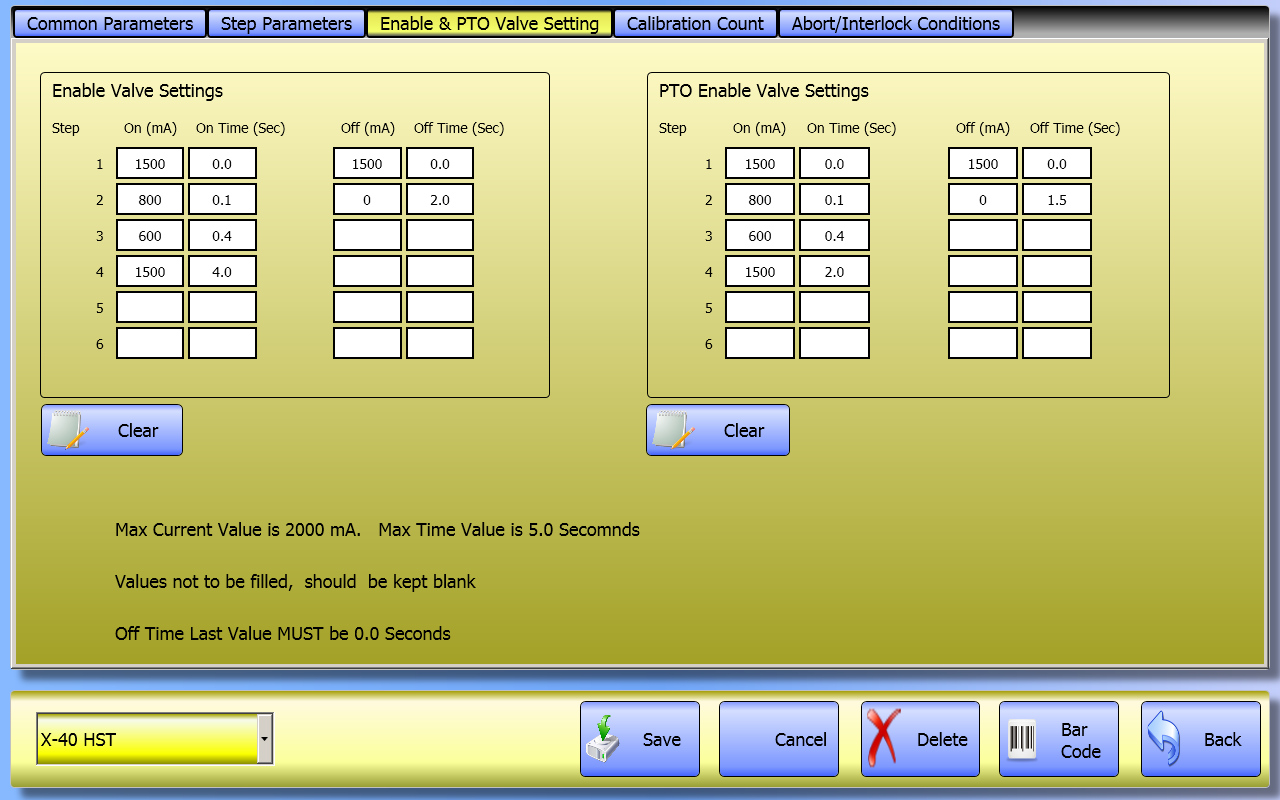Select the Enable & PTO Valve Setting tab

coord(489,24)
